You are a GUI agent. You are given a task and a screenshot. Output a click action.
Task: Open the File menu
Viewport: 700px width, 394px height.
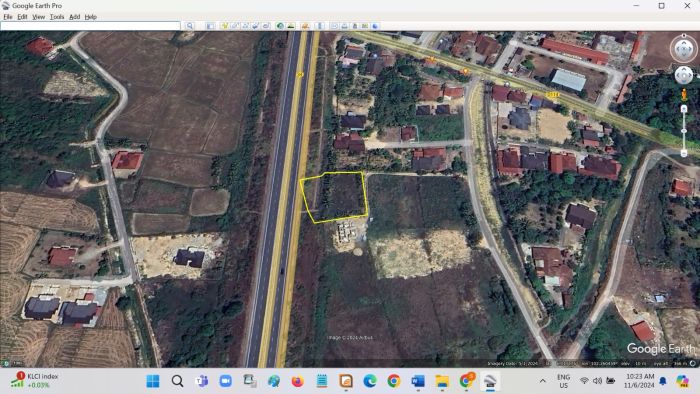(8, 17)
